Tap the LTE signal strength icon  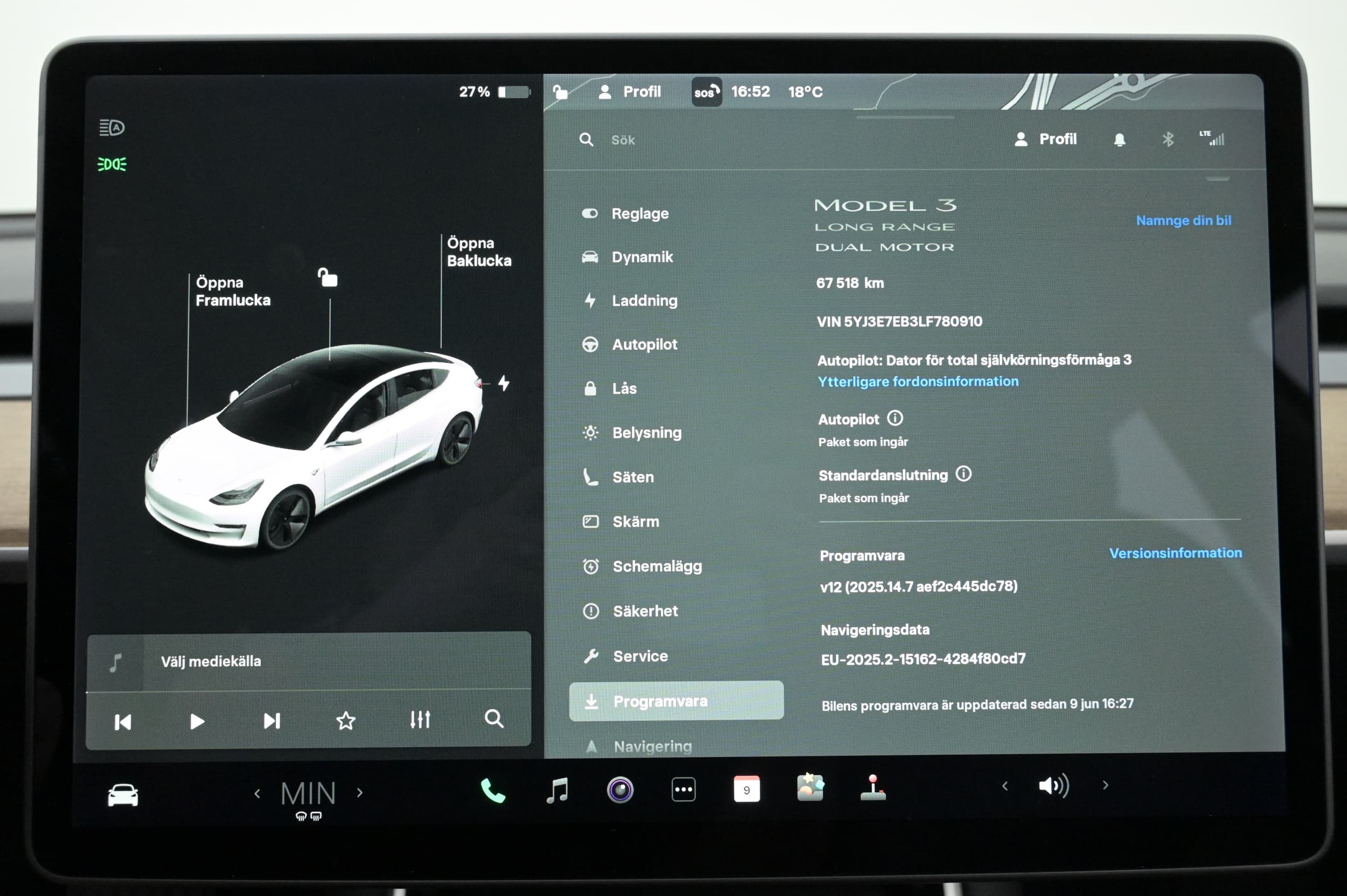click(1212, 138)
